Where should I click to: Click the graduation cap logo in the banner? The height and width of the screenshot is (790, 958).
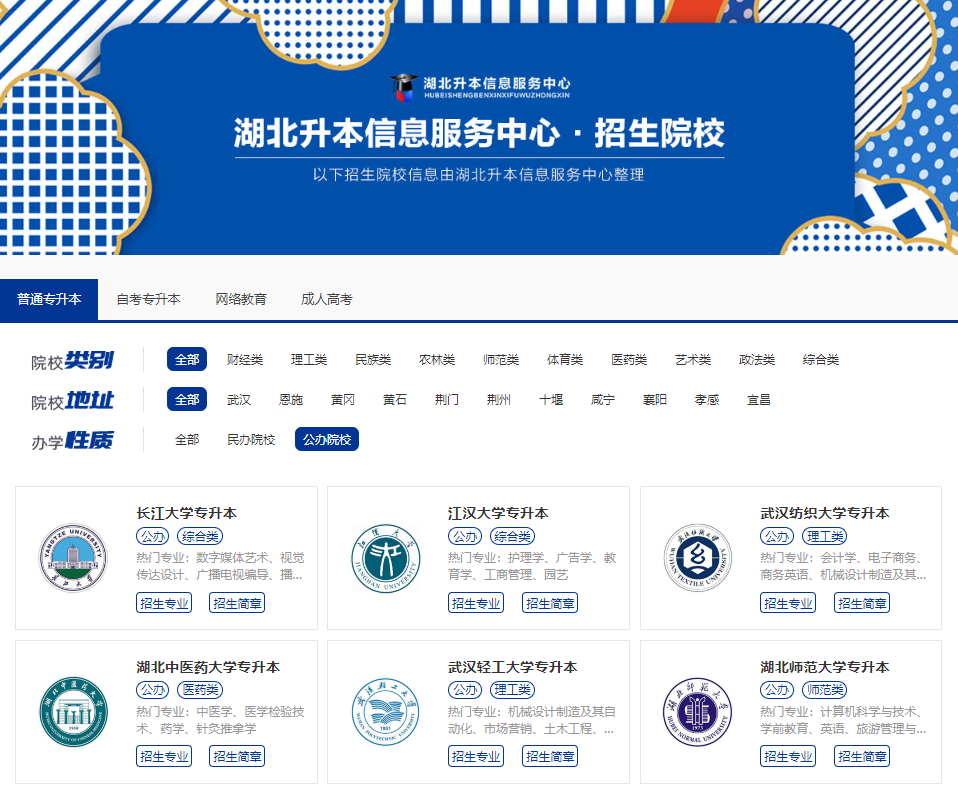pos(403,88)
